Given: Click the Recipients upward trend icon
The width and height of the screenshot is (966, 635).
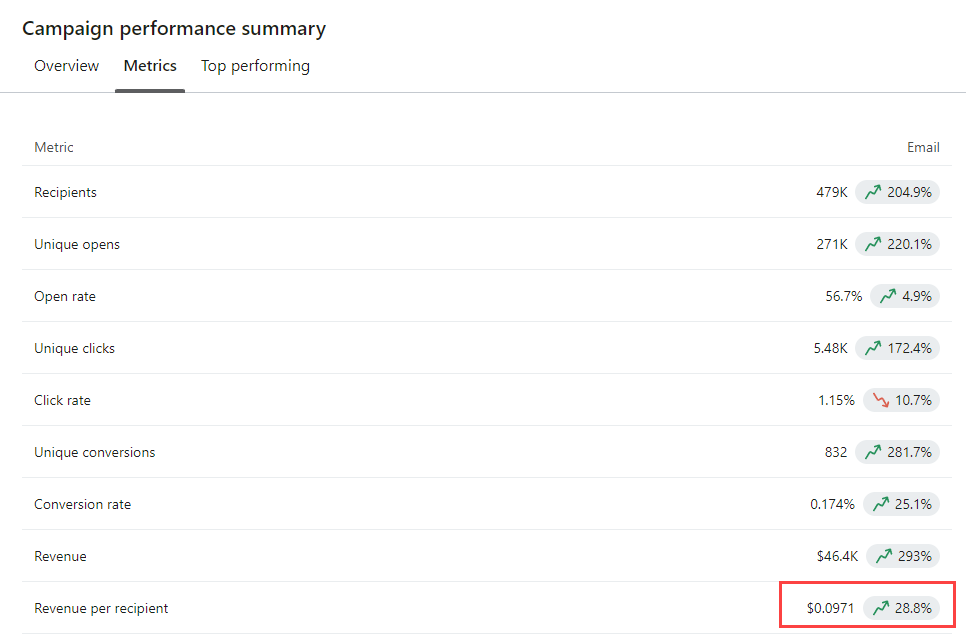Looking at the screenshot, I should [x=873, y=192].
